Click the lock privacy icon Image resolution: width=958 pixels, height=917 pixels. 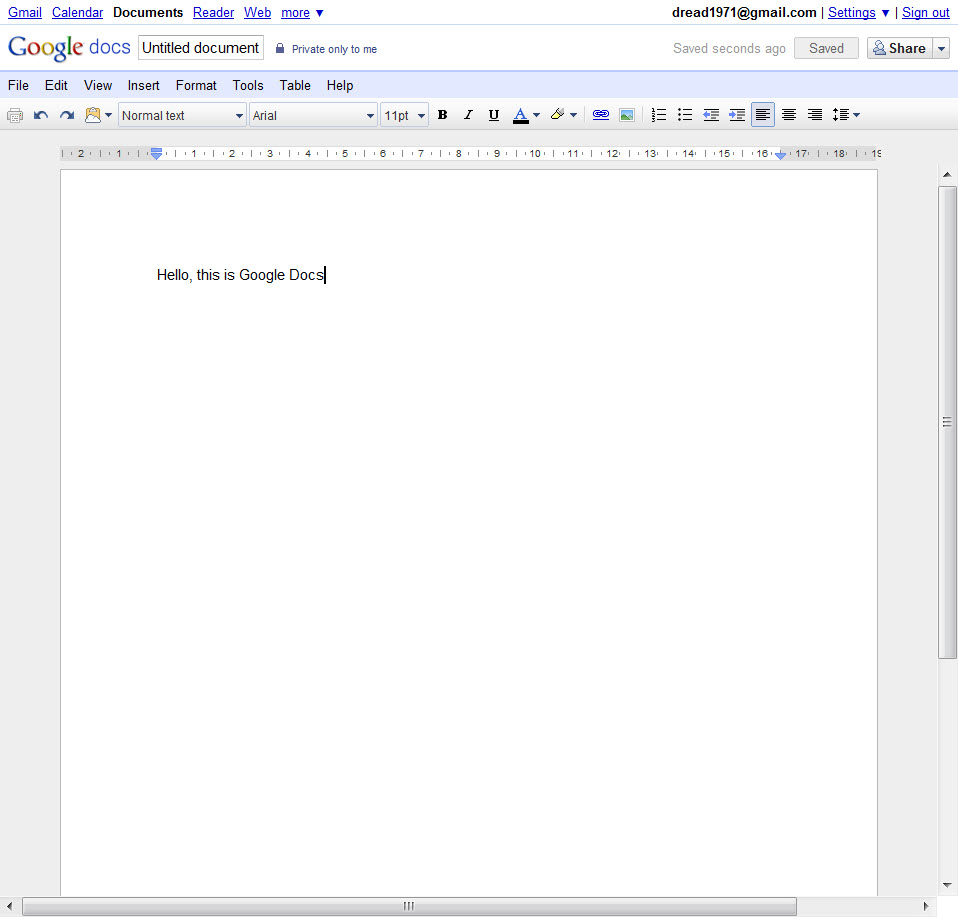pyautogui.click(x=280, y=48)
